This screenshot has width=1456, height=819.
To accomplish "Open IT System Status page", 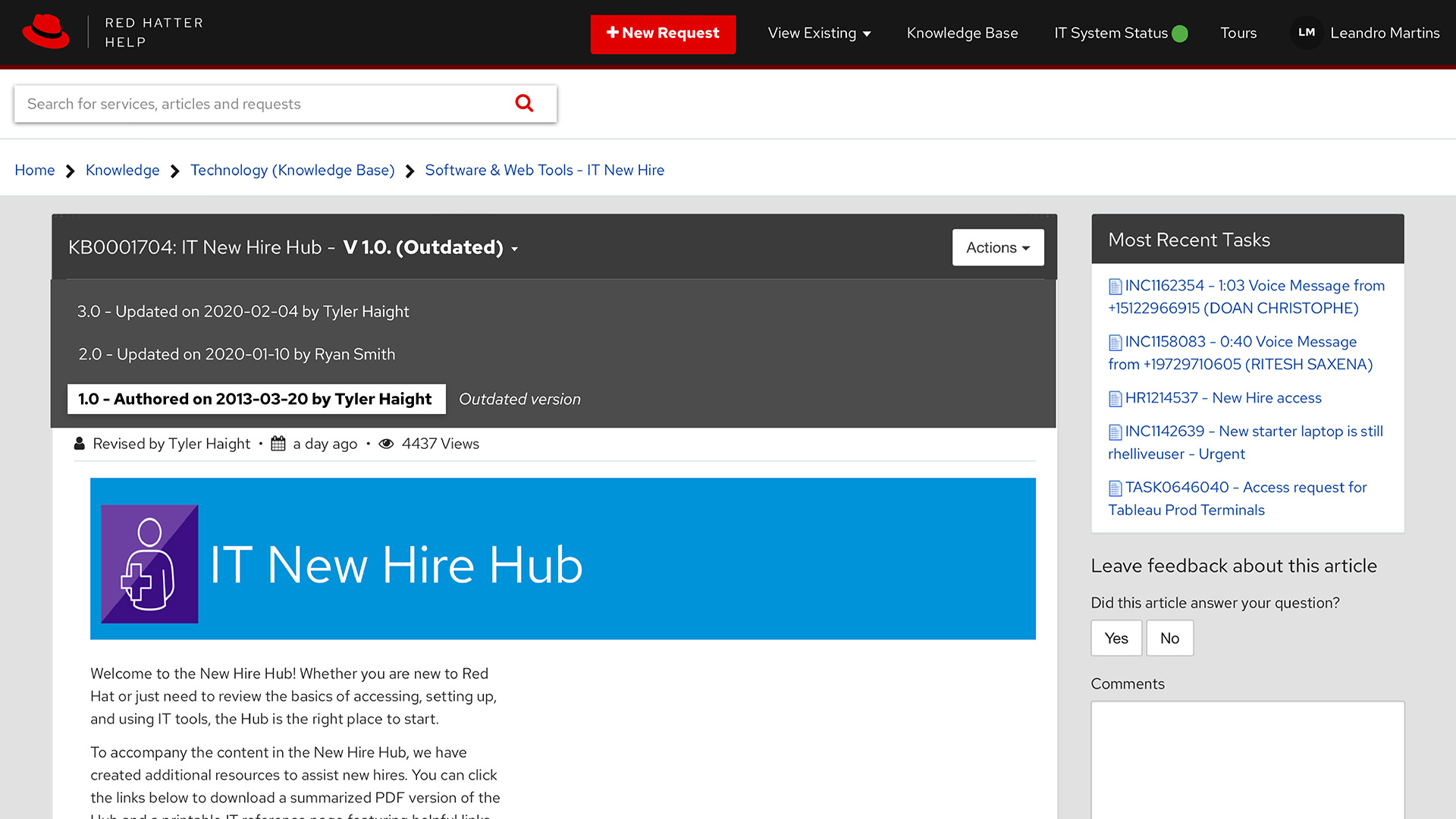I will click(1111, 33).
